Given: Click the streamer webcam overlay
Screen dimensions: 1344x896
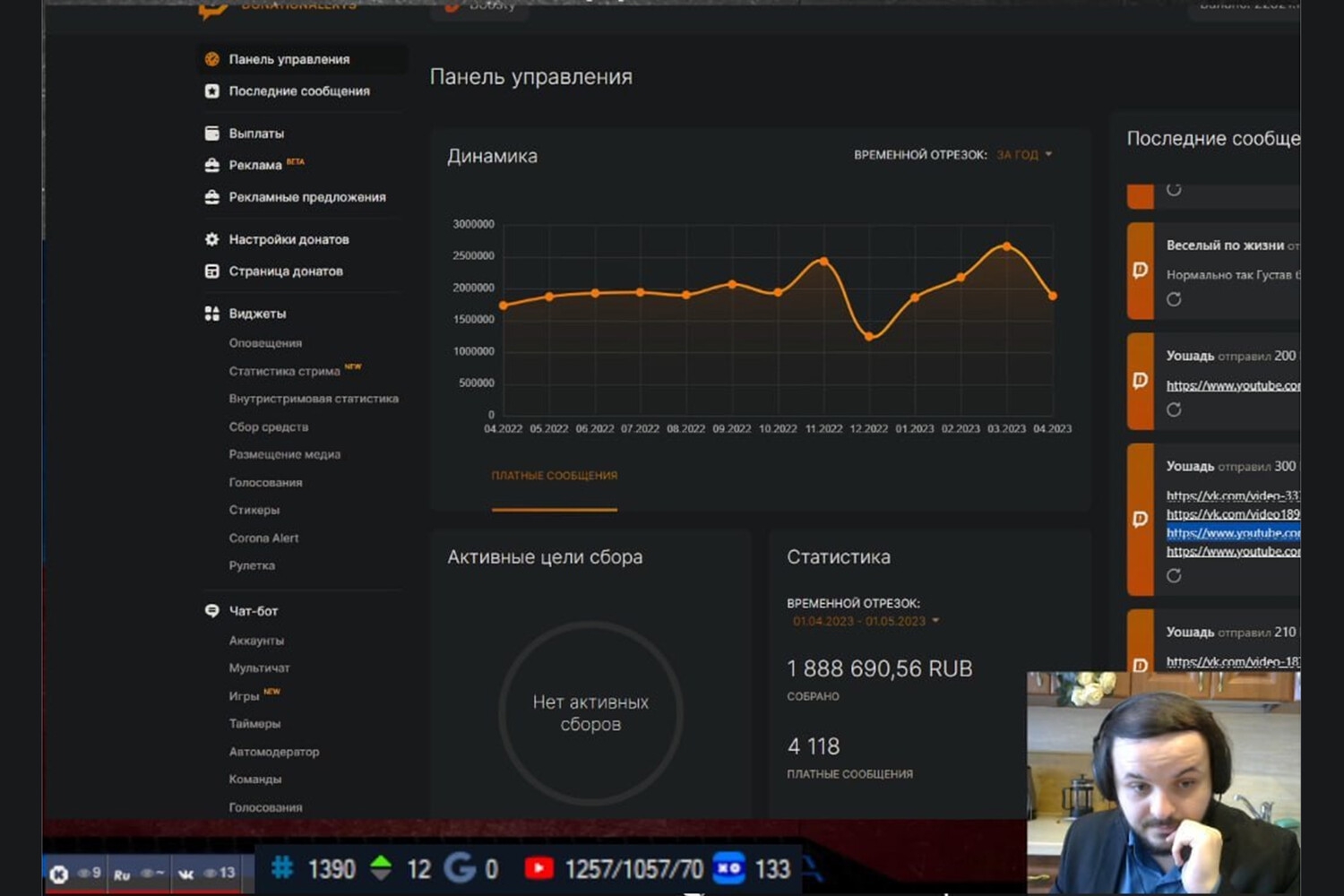Looking at the screenshot, I should (x=1163, y=782).
